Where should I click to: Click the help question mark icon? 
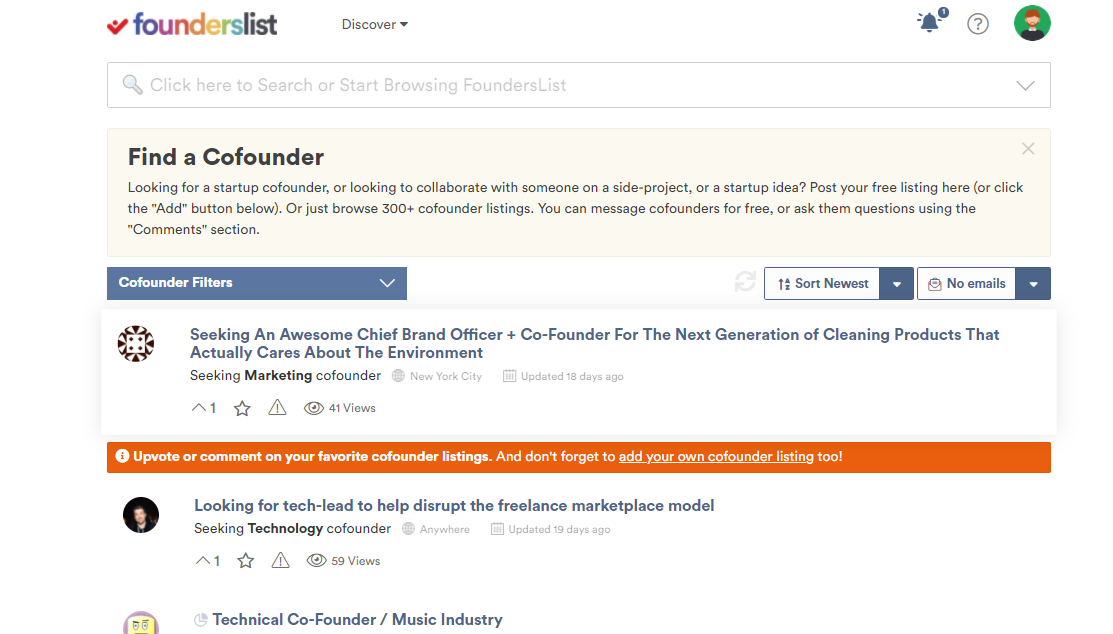click(x=977, y=23)
